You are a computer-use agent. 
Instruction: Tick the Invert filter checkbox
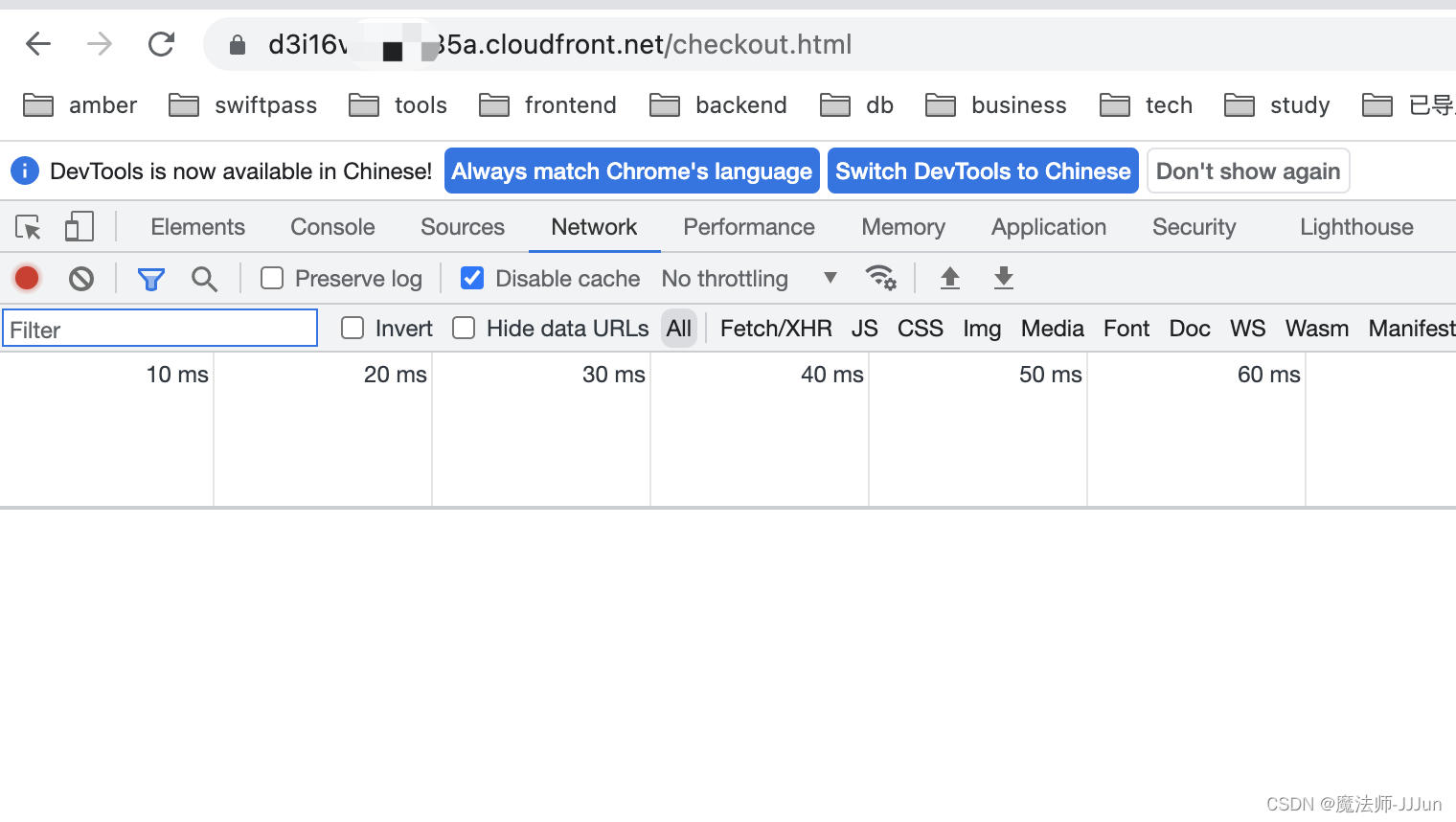click(x=353, y=329)
